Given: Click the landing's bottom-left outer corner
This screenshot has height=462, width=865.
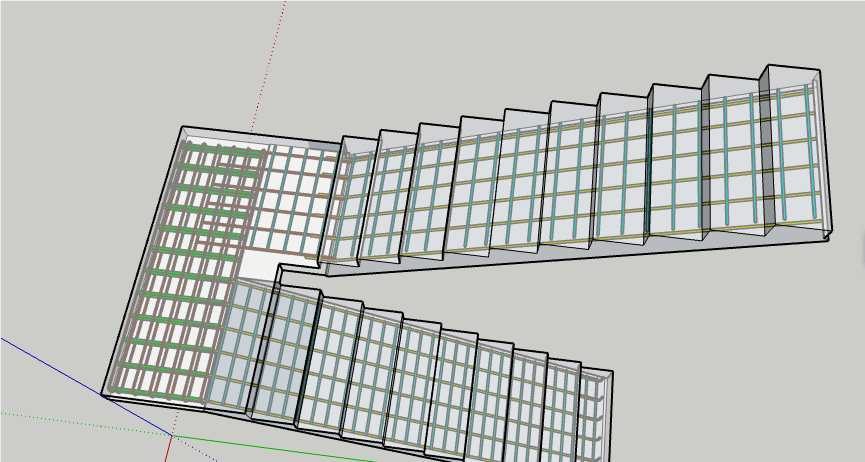Looking at the screenshot, I should coord(103,393).
